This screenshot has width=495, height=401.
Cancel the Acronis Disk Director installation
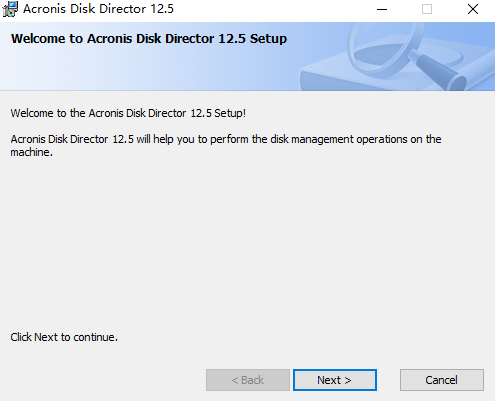(x=442, y=380)
